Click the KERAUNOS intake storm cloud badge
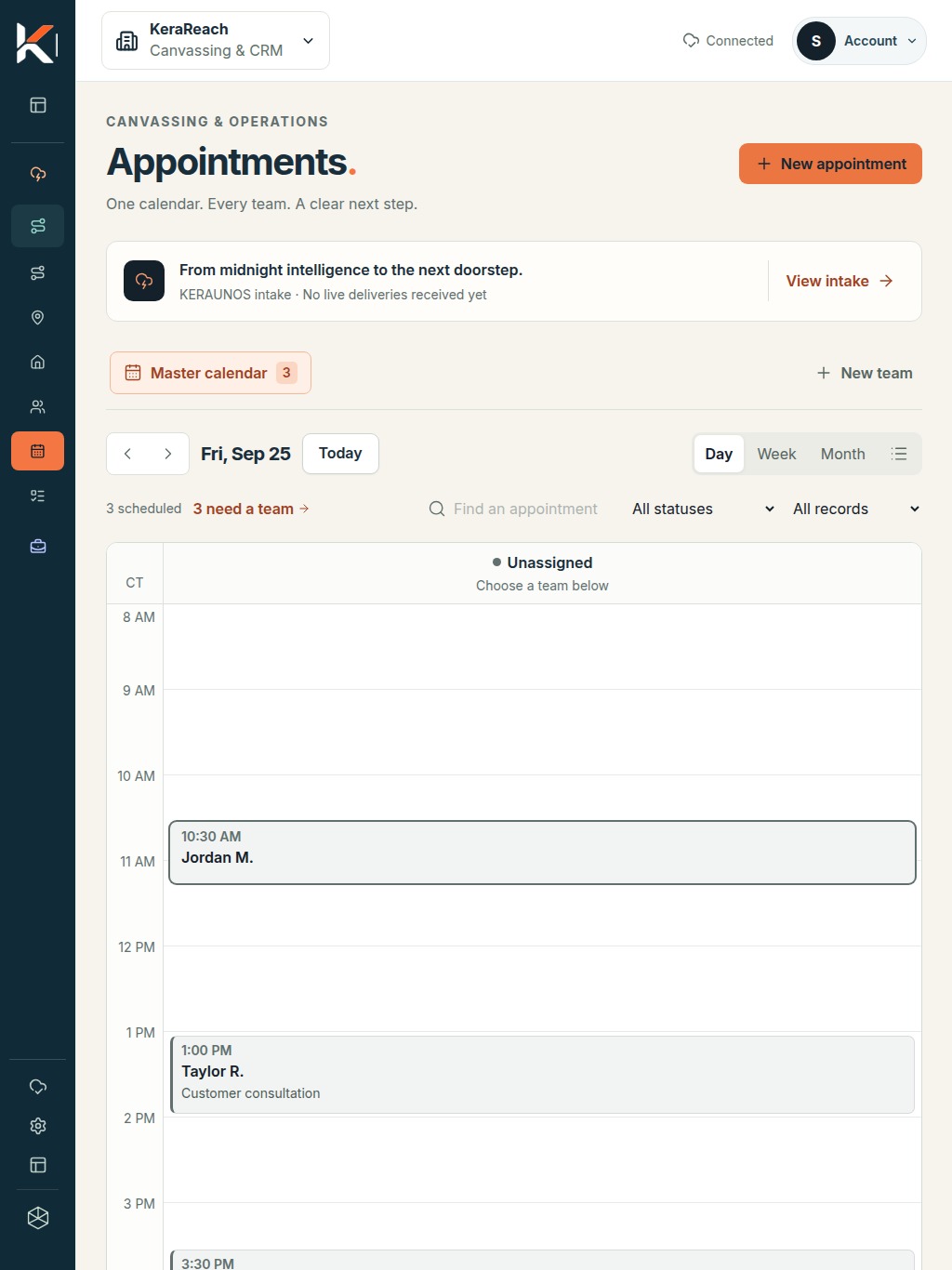Viewport: 952px width, 1270px height. click(x=144, y=281)
